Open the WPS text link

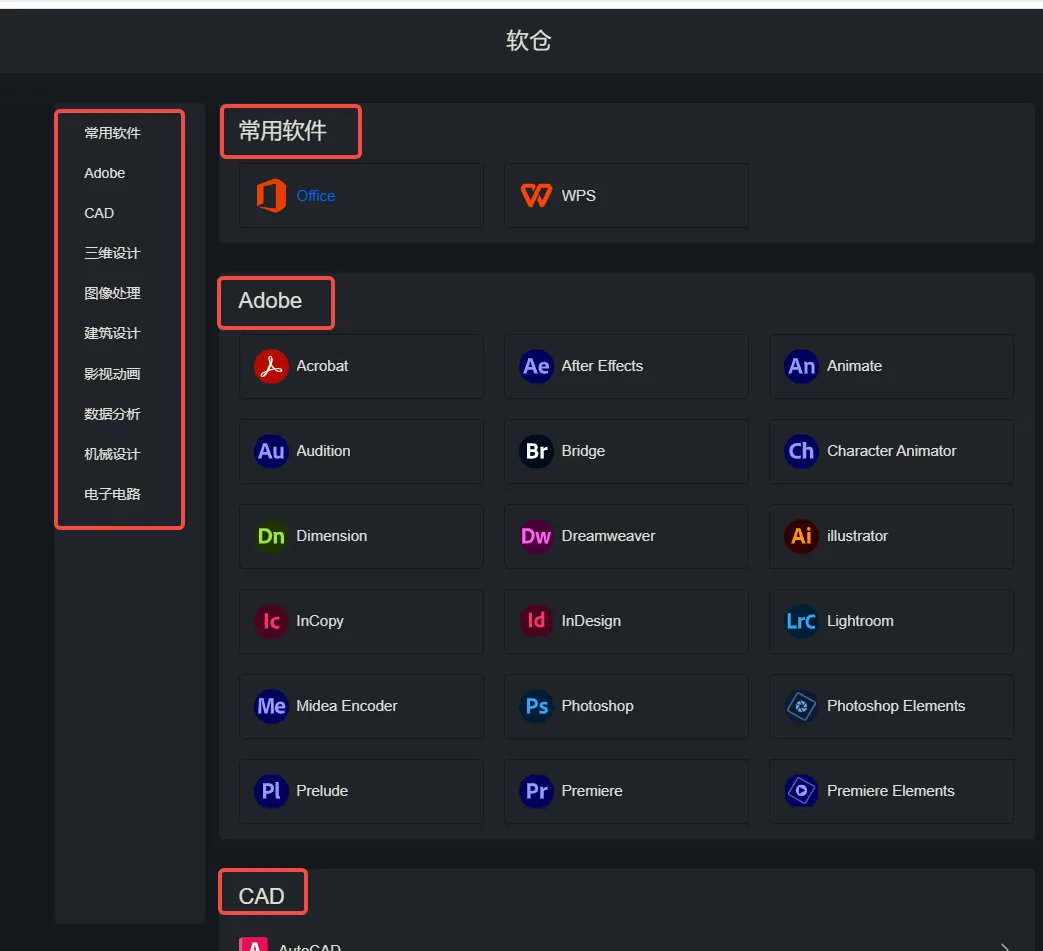coord(578,196)
